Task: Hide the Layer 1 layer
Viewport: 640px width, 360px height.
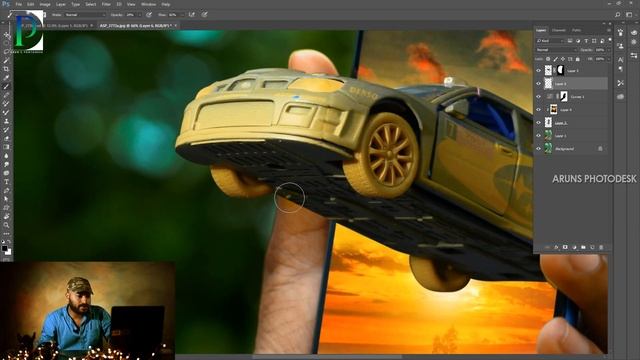Action: click(538, 136)
